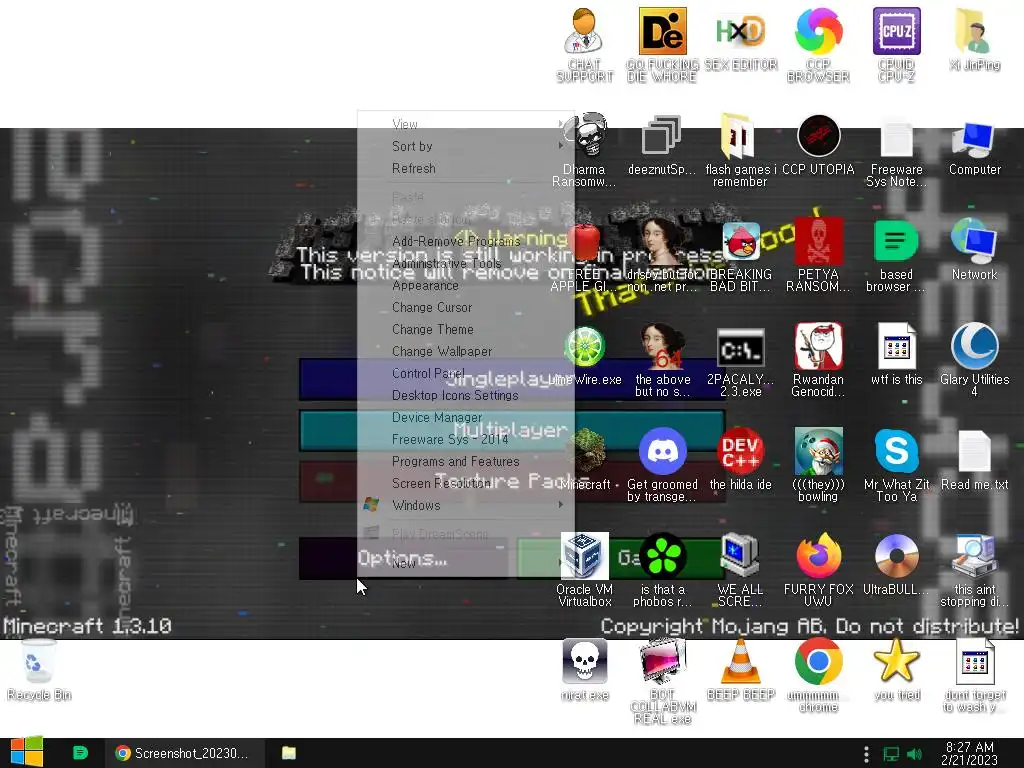Open the Windows Start button
Viewport: 1024px width, 768px height.
click(x=27, y=752)
